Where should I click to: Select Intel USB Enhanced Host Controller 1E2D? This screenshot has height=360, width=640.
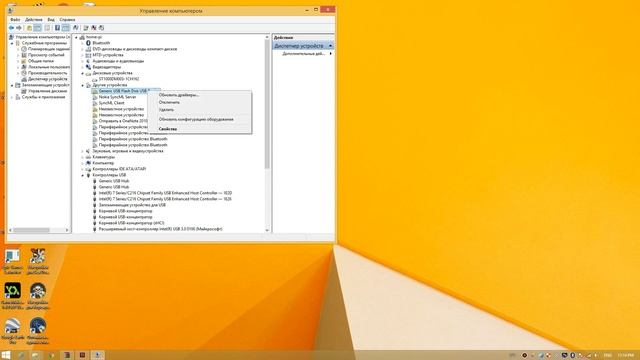pos(165,193)
